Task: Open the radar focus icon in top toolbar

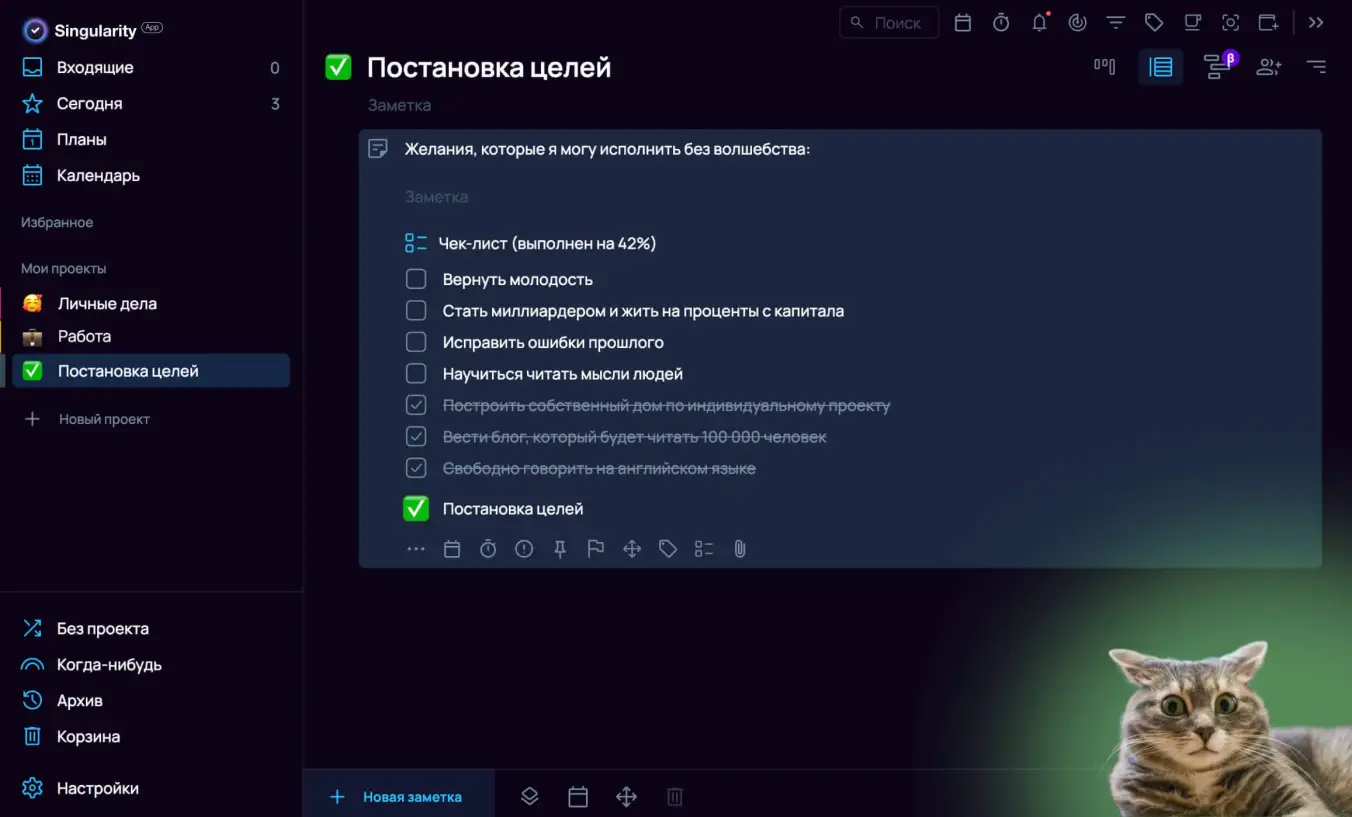Action: tap(1078, 22)
